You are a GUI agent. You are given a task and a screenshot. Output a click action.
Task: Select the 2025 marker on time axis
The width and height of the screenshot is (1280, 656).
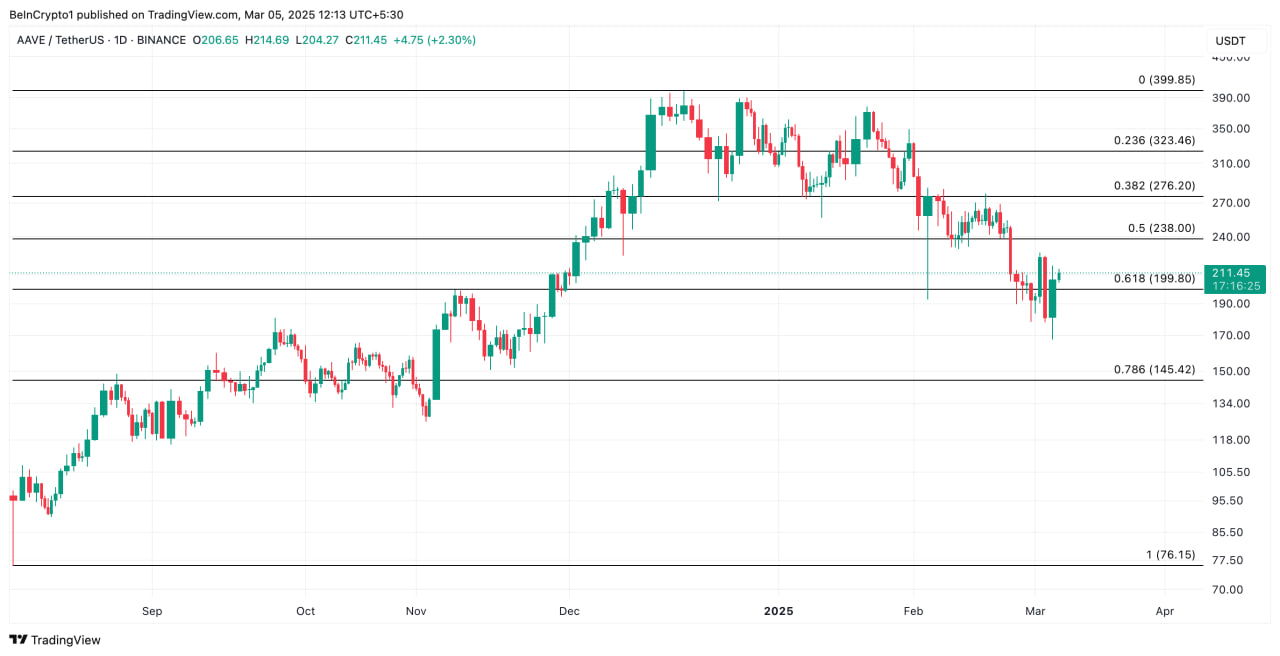tap(777, 611)
